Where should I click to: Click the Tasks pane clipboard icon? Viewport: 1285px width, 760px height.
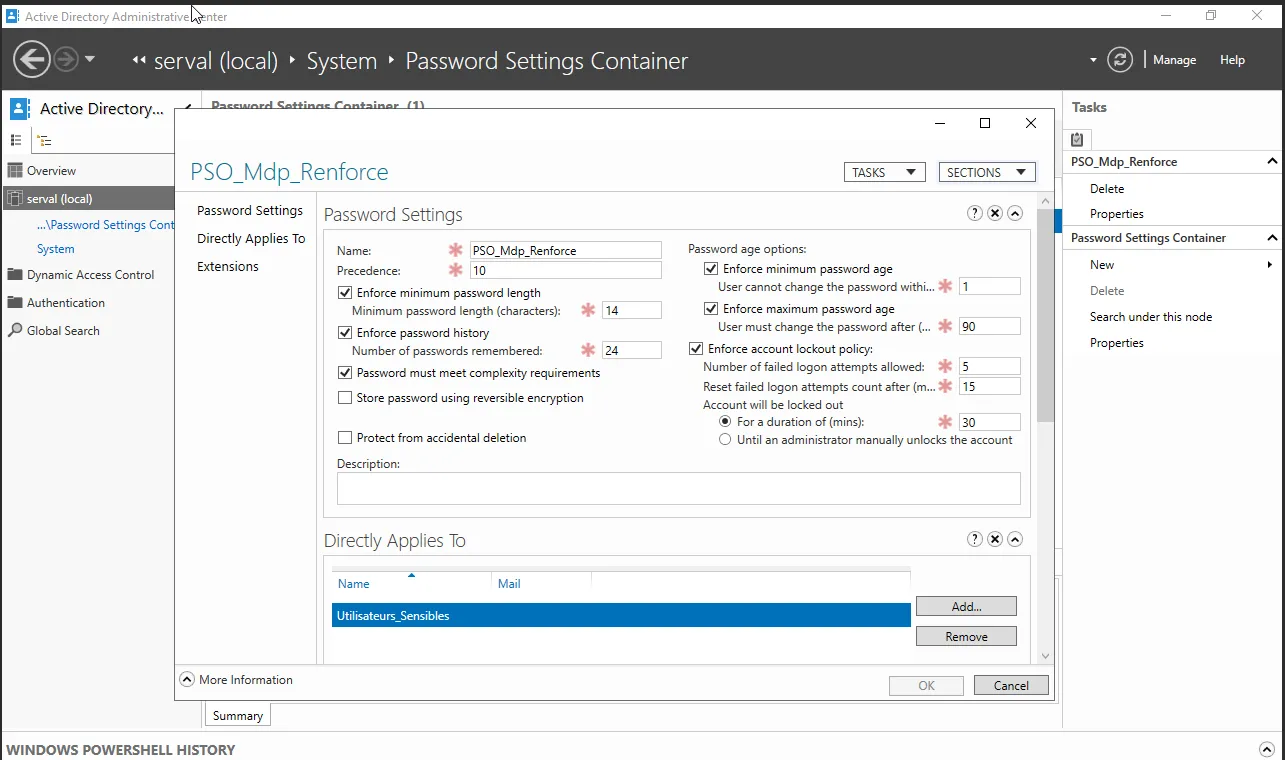(x=1077, y=140)
